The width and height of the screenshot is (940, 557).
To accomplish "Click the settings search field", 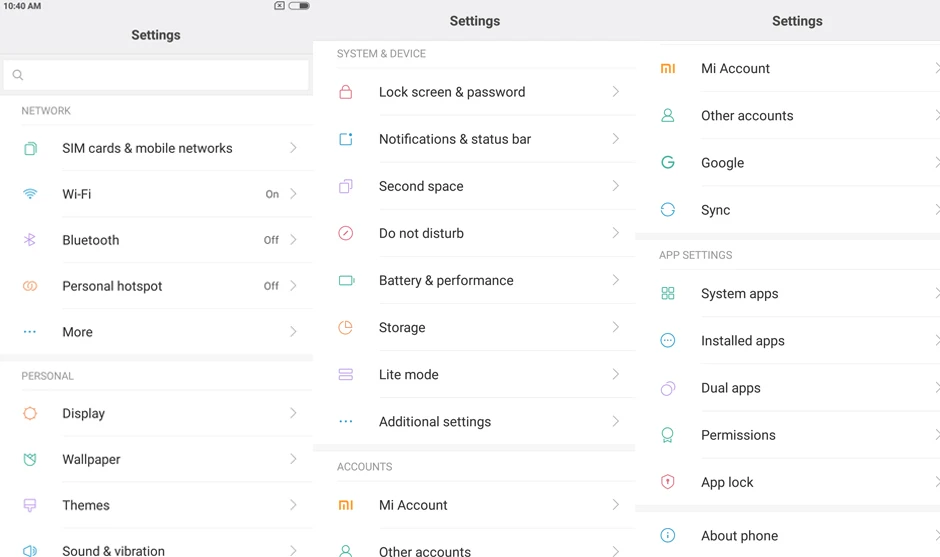I will [x=156, y=75].
